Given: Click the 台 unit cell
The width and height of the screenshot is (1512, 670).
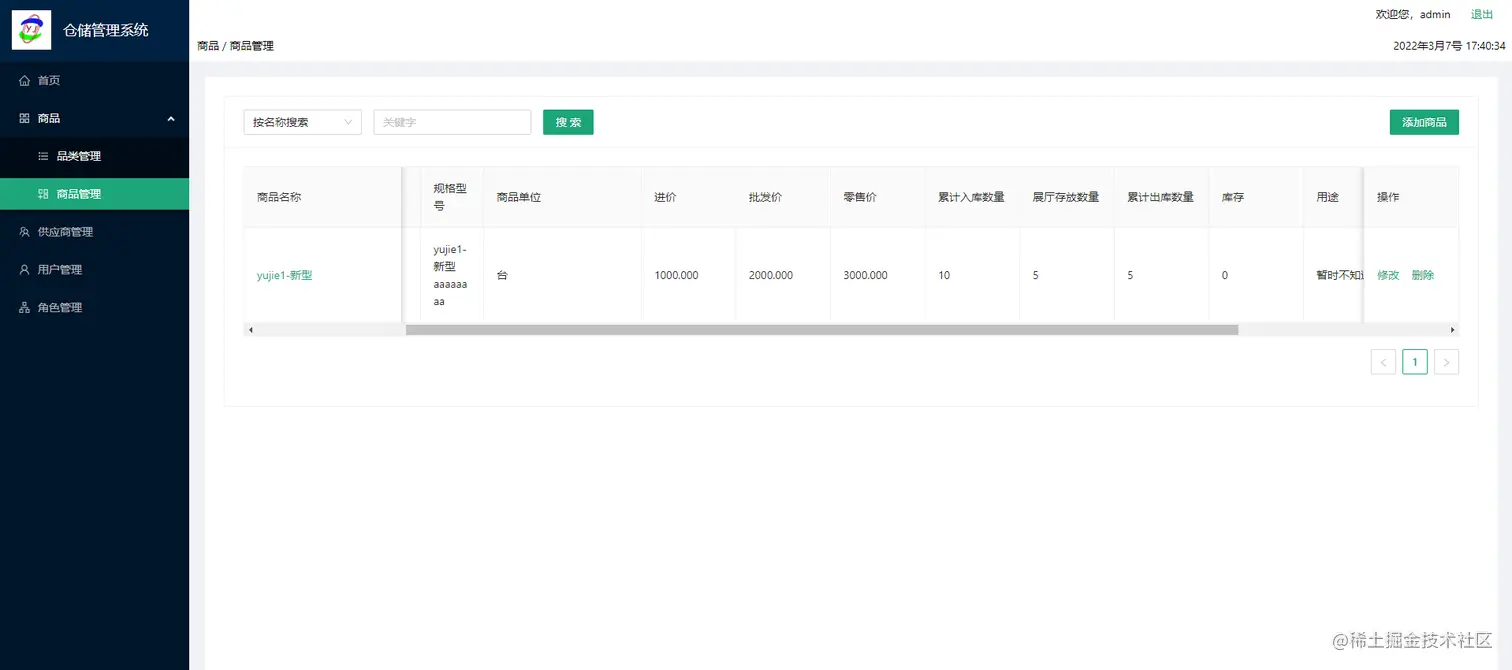Looking at the screenshot, I should tap(562, 275).
